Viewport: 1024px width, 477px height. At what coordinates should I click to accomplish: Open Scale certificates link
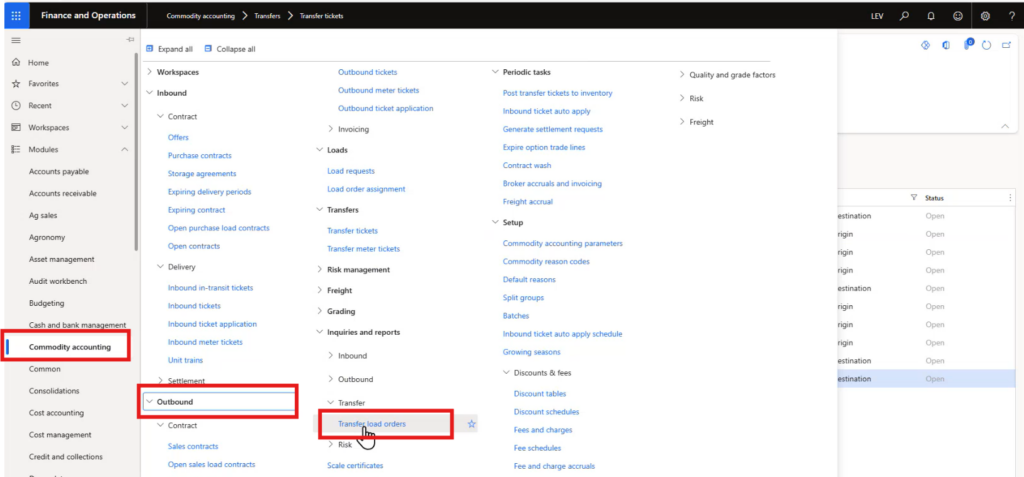point(355,465)
